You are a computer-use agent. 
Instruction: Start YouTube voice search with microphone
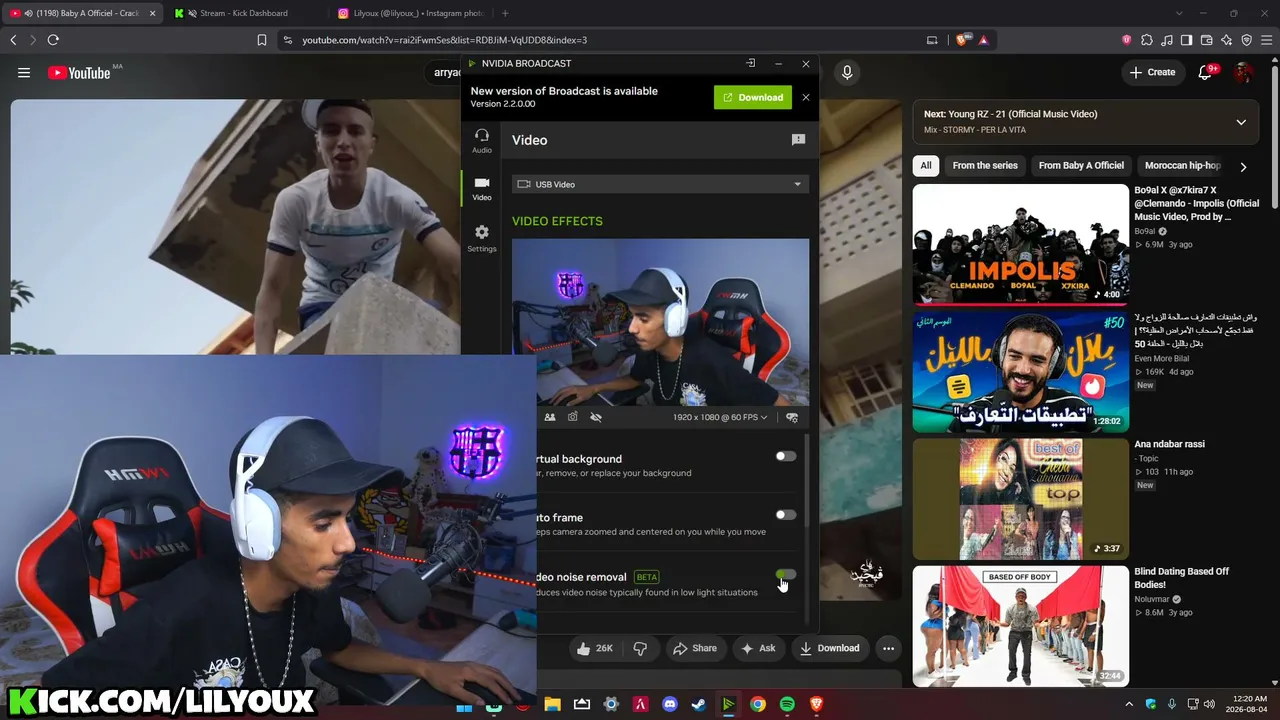[847, 72]
